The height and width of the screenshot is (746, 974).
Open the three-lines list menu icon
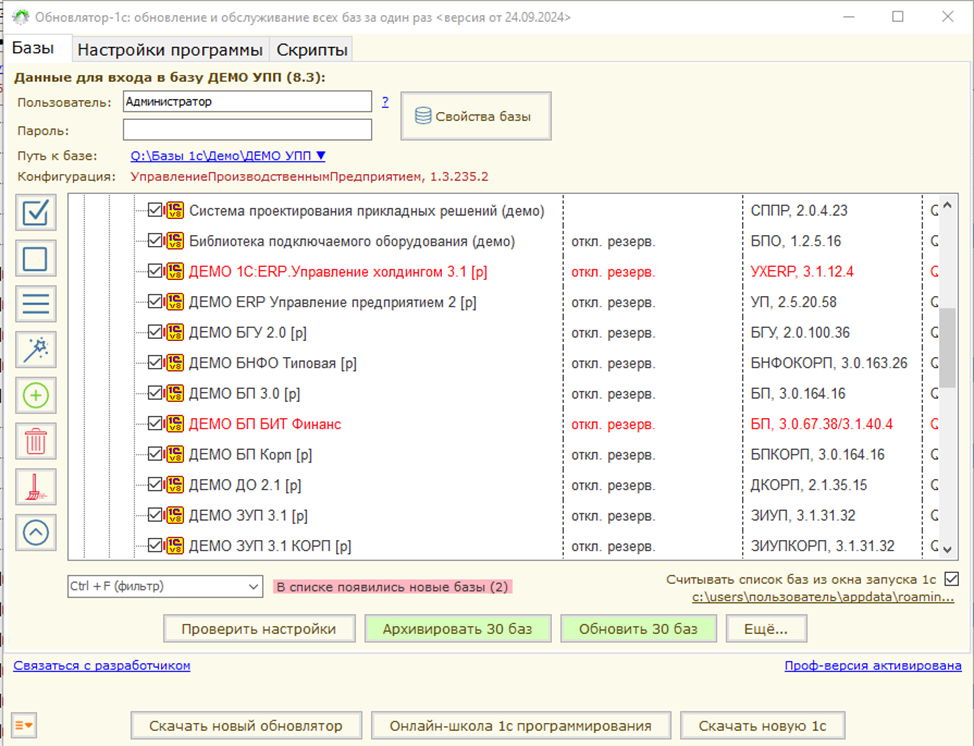(x=35, y=304)
